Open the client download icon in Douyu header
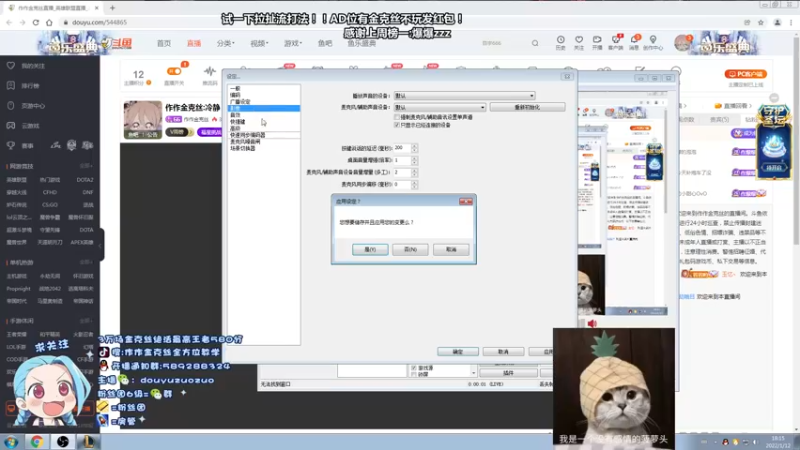Screen dimensions: 800x450 (616, 42)
